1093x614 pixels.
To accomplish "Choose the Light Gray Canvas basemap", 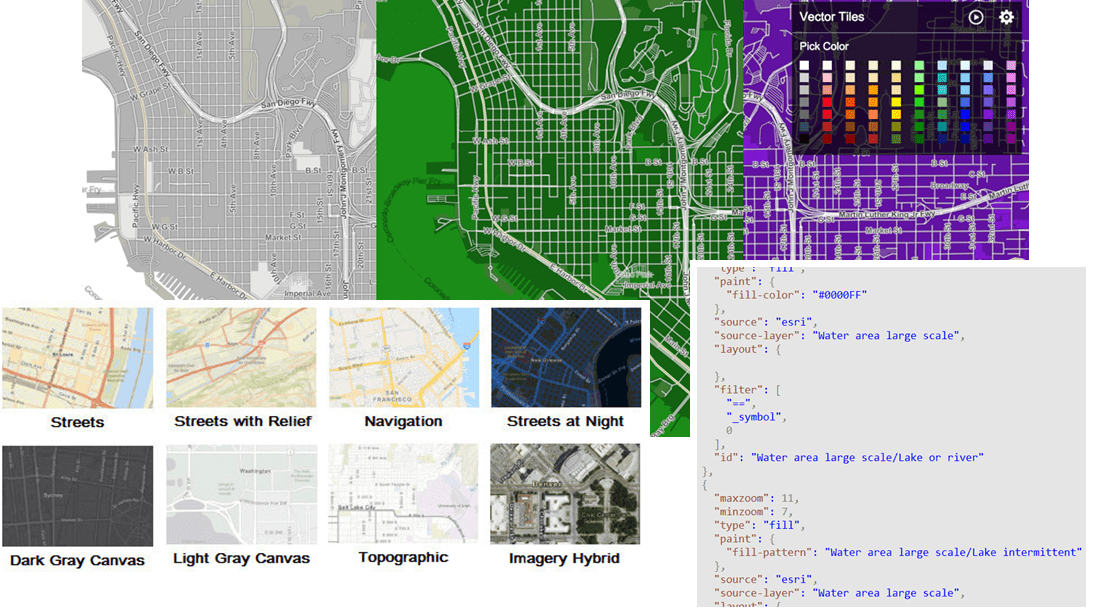I will 240,492.
